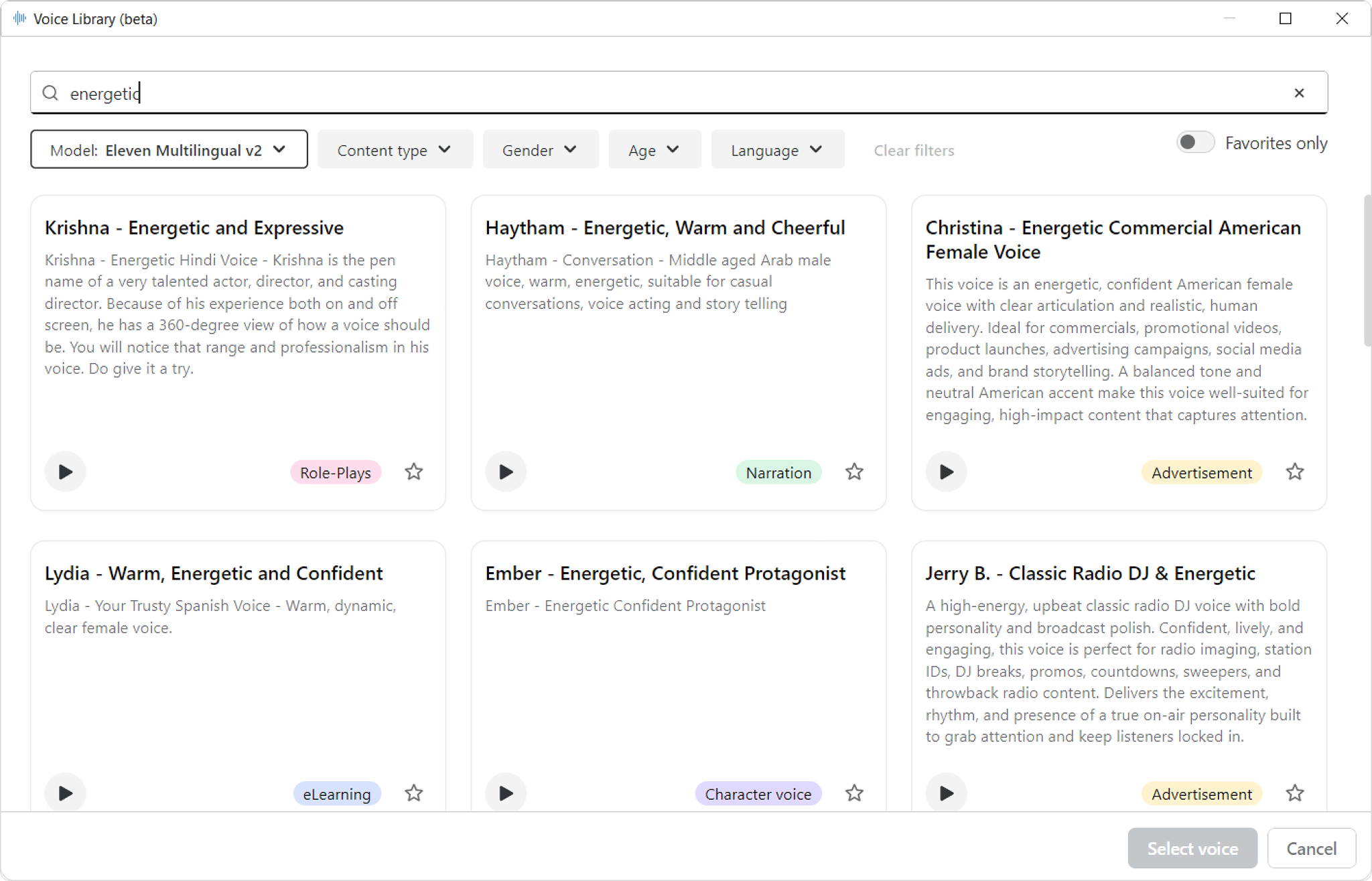
Task: Play Christina voice sample
Action: click(946, 472)
